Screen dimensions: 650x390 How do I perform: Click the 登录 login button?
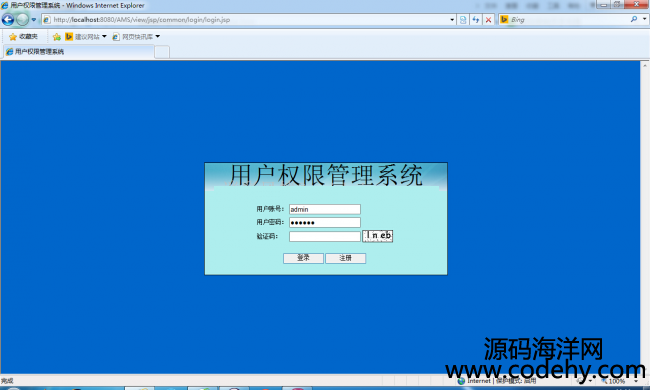[303, 258]
